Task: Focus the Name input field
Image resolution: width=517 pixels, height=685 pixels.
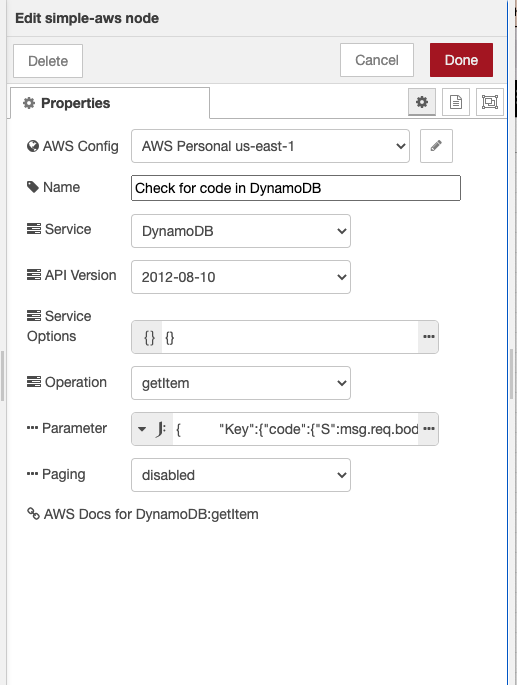Action: coord(296,188)
